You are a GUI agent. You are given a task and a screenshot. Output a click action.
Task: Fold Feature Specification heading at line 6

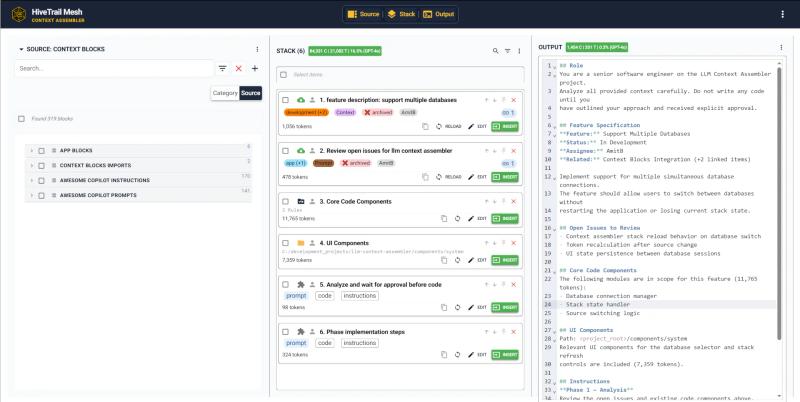pos(555,126)
